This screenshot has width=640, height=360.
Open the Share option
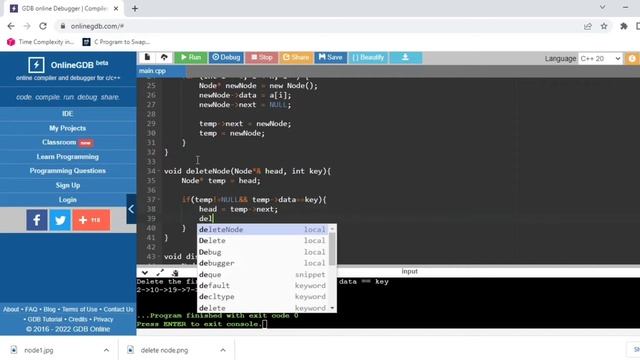pyautogui.click(x=296, y=58)
